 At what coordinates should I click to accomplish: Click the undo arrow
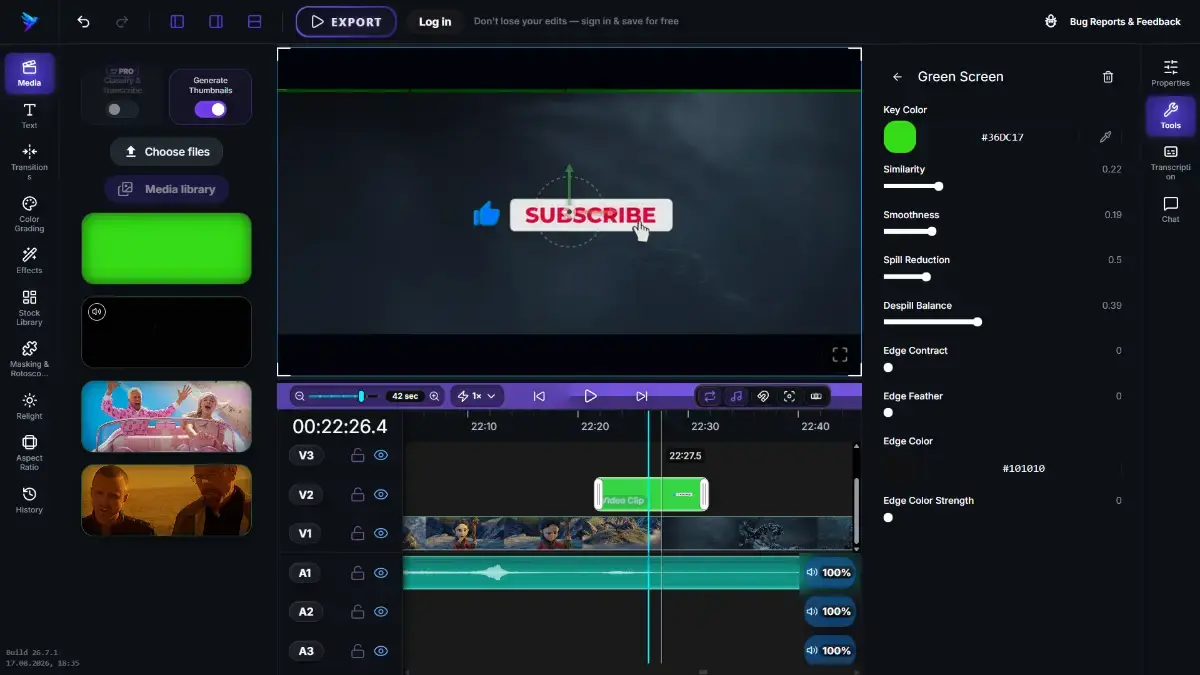(84, 22)
